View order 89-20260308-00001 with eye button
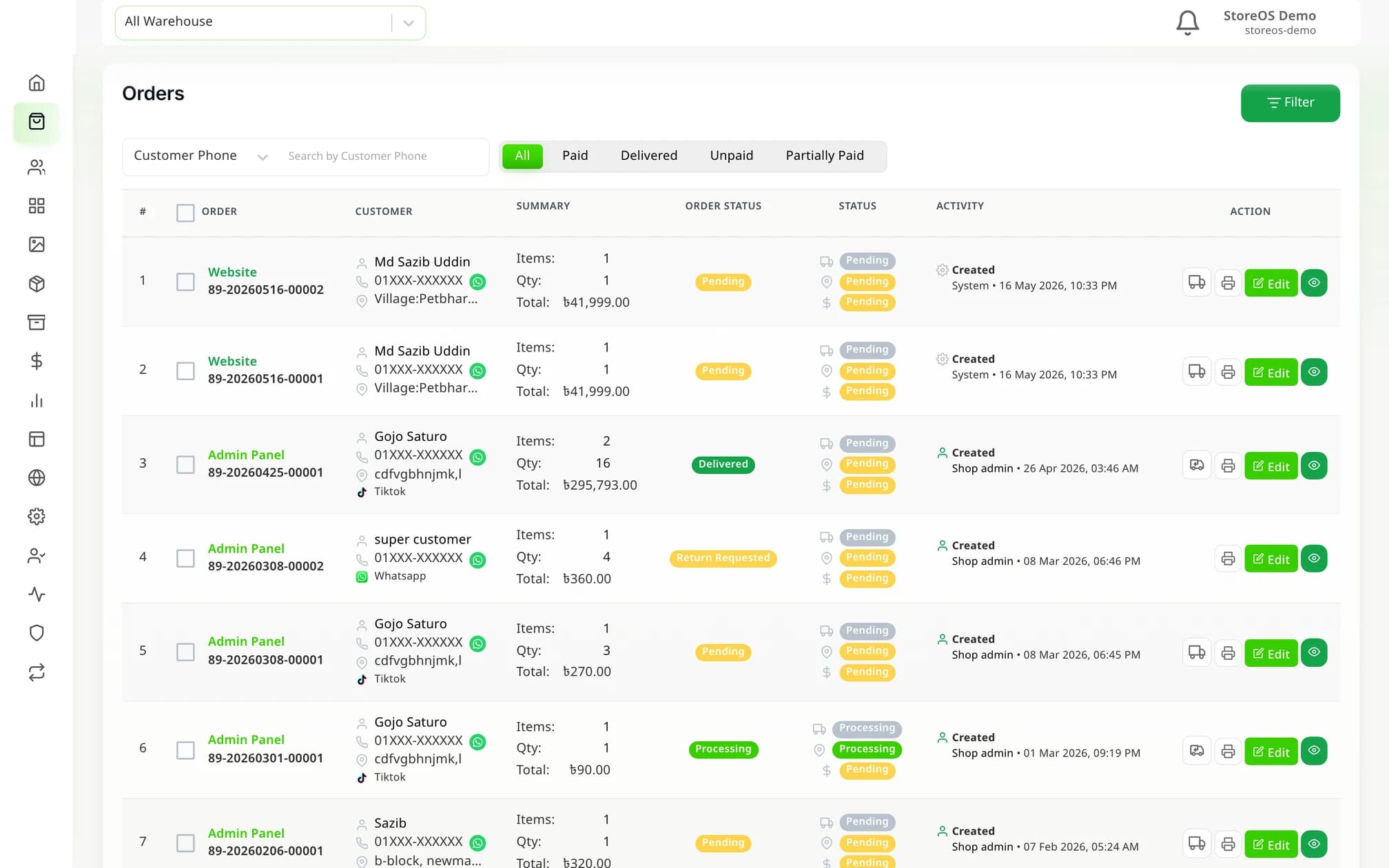 coord(1314,652)
